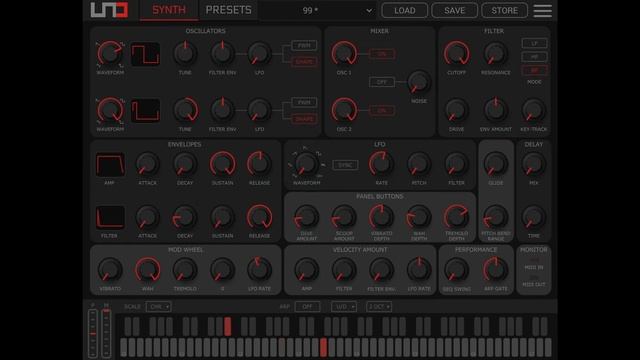Click the Mod Wheel WAH knob
The width and height of the screenshot is (640, 360).
[x=147, y=269]
